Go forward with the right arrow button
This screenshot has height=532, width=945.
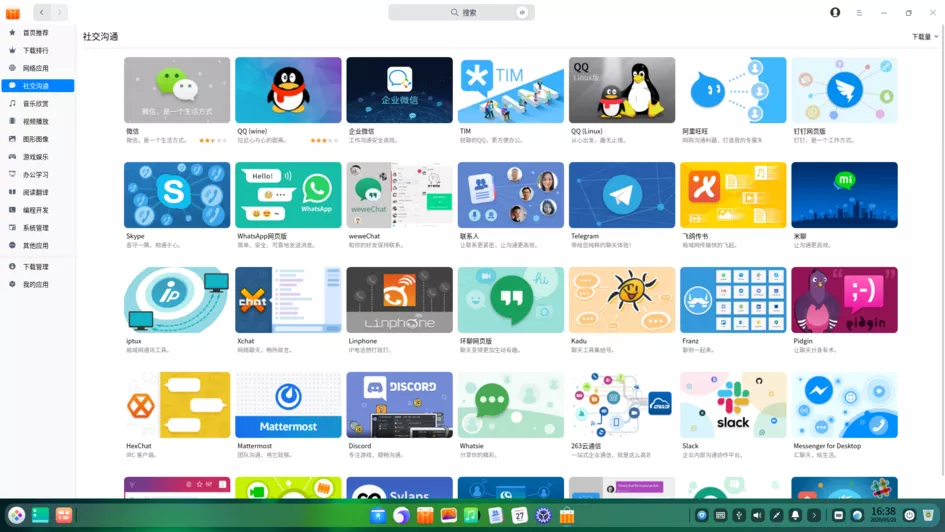59,12
